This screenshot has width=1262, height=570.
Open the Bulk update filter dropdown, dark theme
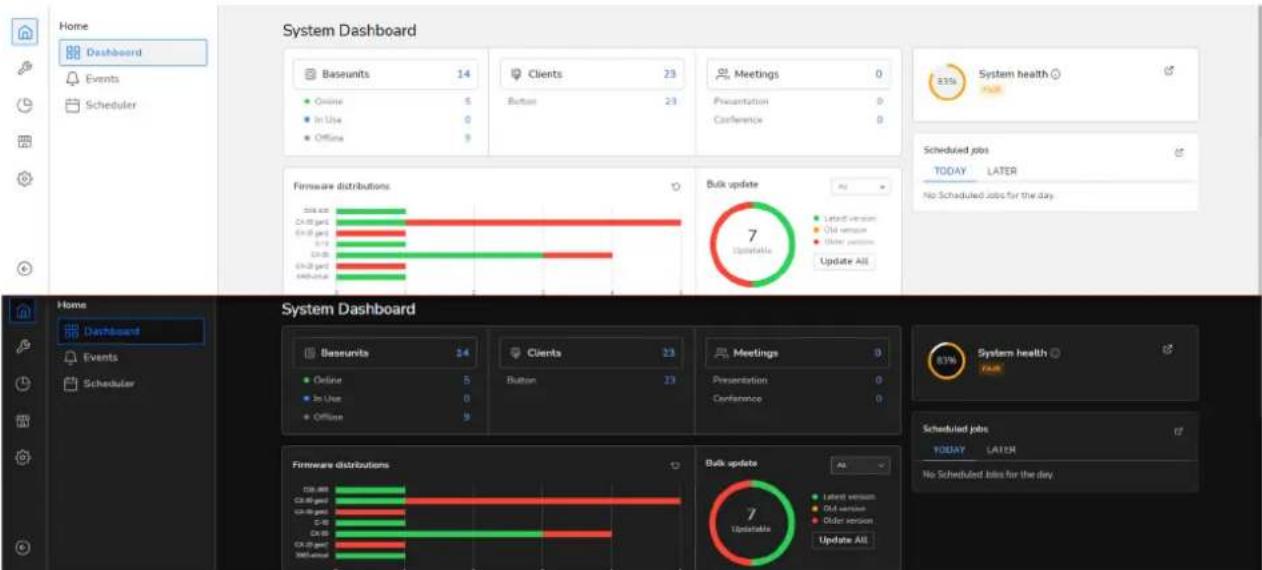pyautogui.click(x=860, y=466)
